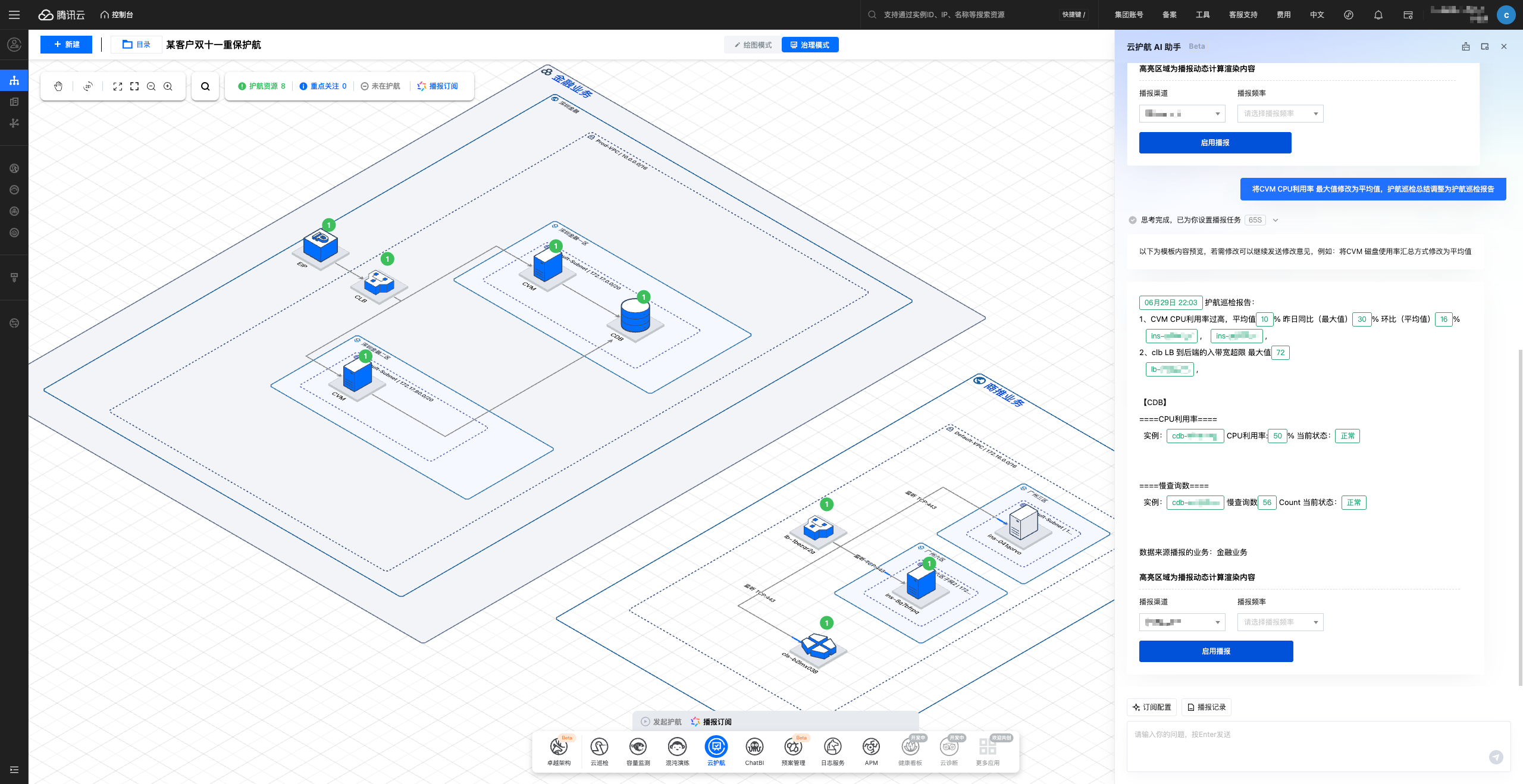The height and width of the screenshot is (784, 1523).
Task: Click the notification bell icon
Action: click(x=1378, y=15)
